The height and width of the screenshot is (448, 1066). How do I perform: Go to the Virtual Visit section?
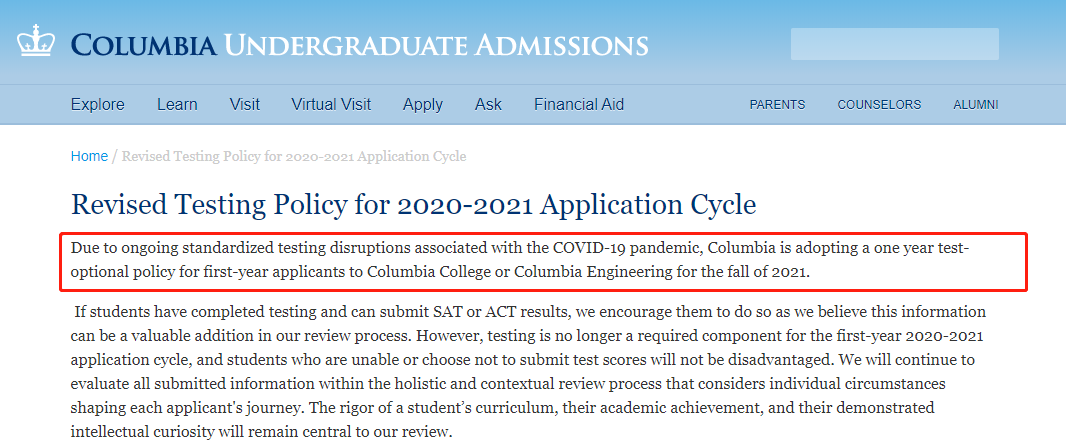[331, 105]
